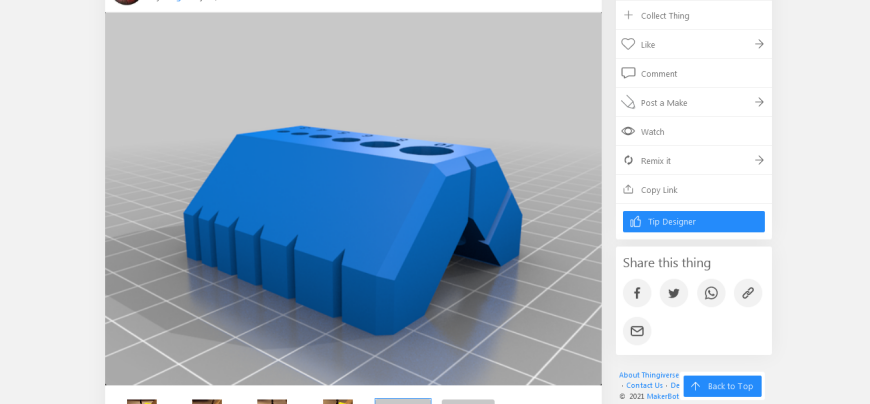Viewport: 870px width, 404px height.
Task: Click the chain link share icon
Action: coord(748,293)
